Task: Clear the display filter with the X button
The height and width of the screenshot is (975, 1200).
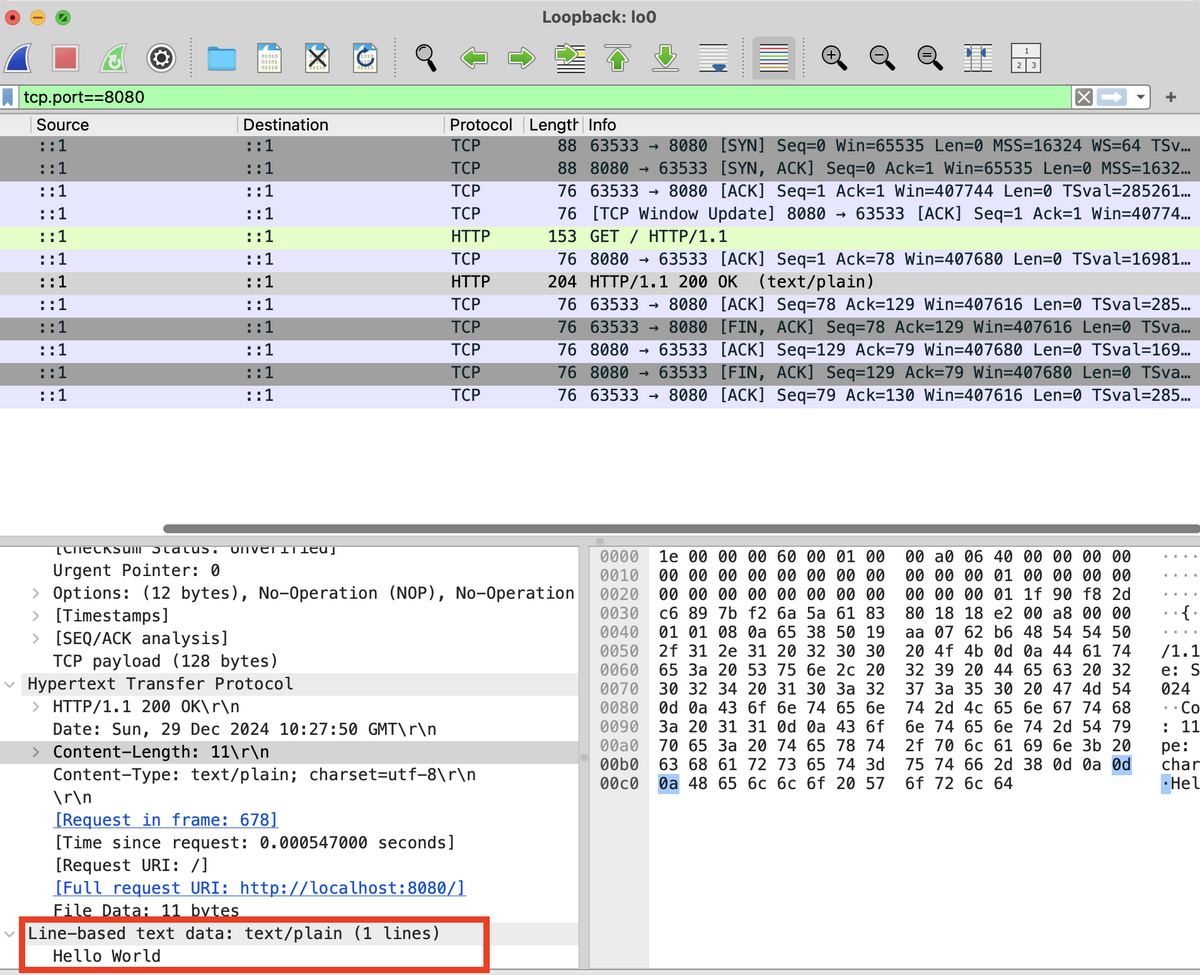Action: tap(1083, 97)
